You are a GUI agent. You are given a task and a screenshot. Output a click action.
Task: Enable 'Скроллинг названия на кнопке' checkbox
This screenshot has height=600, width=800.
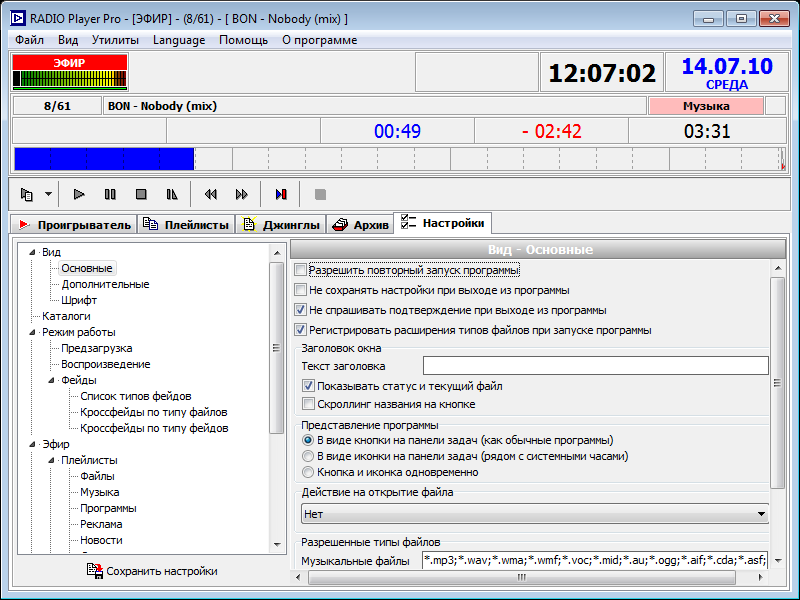coord(308,404)
